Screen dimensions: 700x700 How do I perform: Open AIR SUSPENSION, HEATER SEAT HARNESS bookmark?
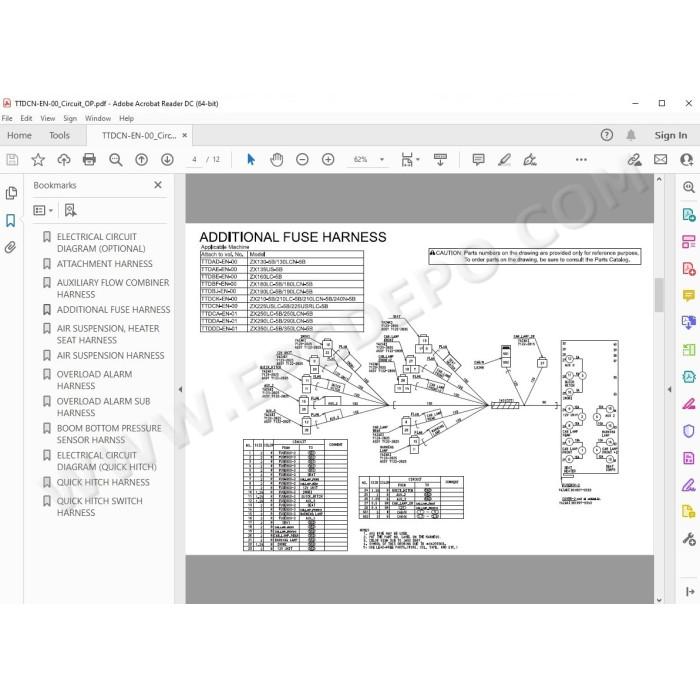108,334
